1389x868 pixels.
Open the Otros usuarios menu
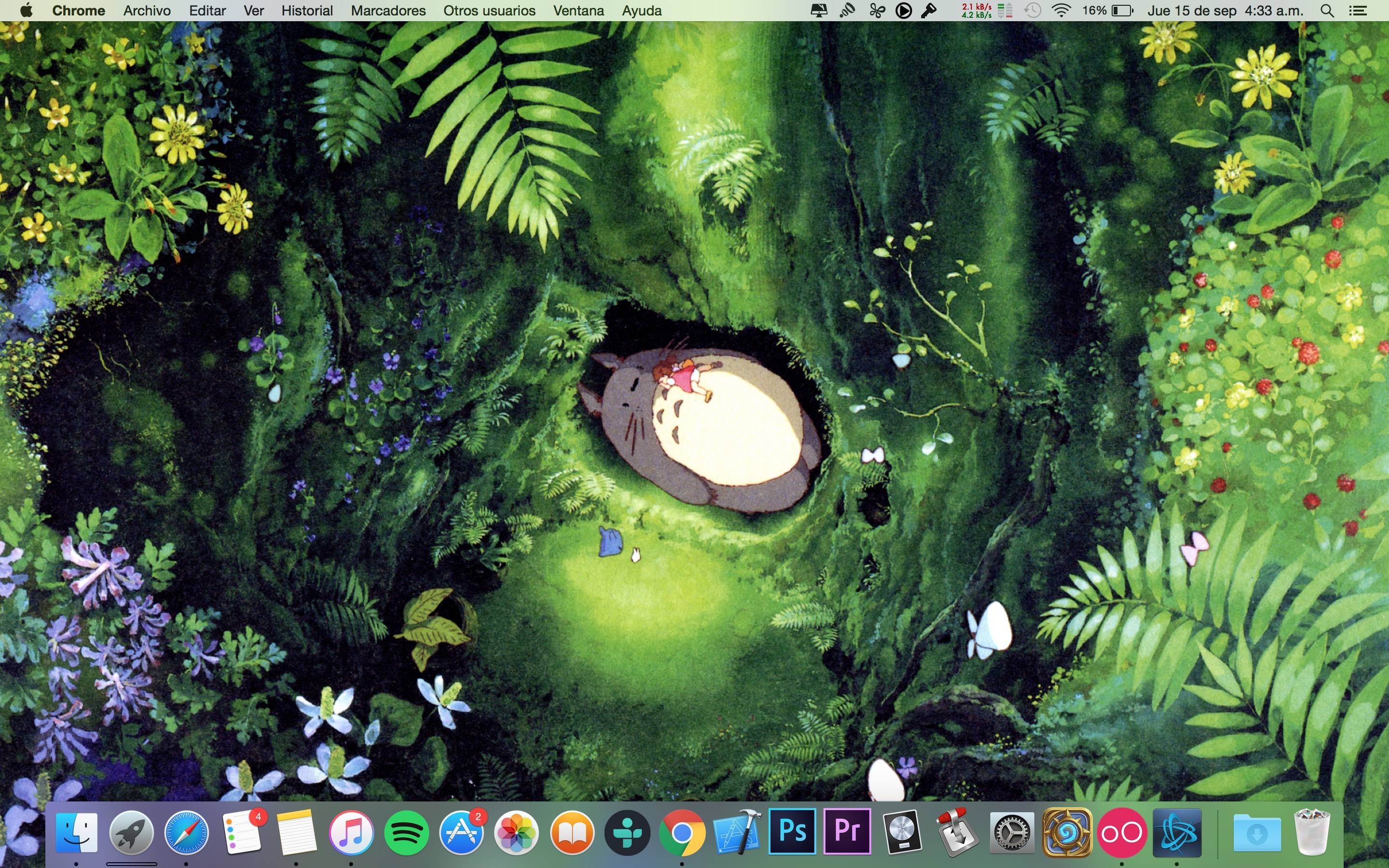490,10
